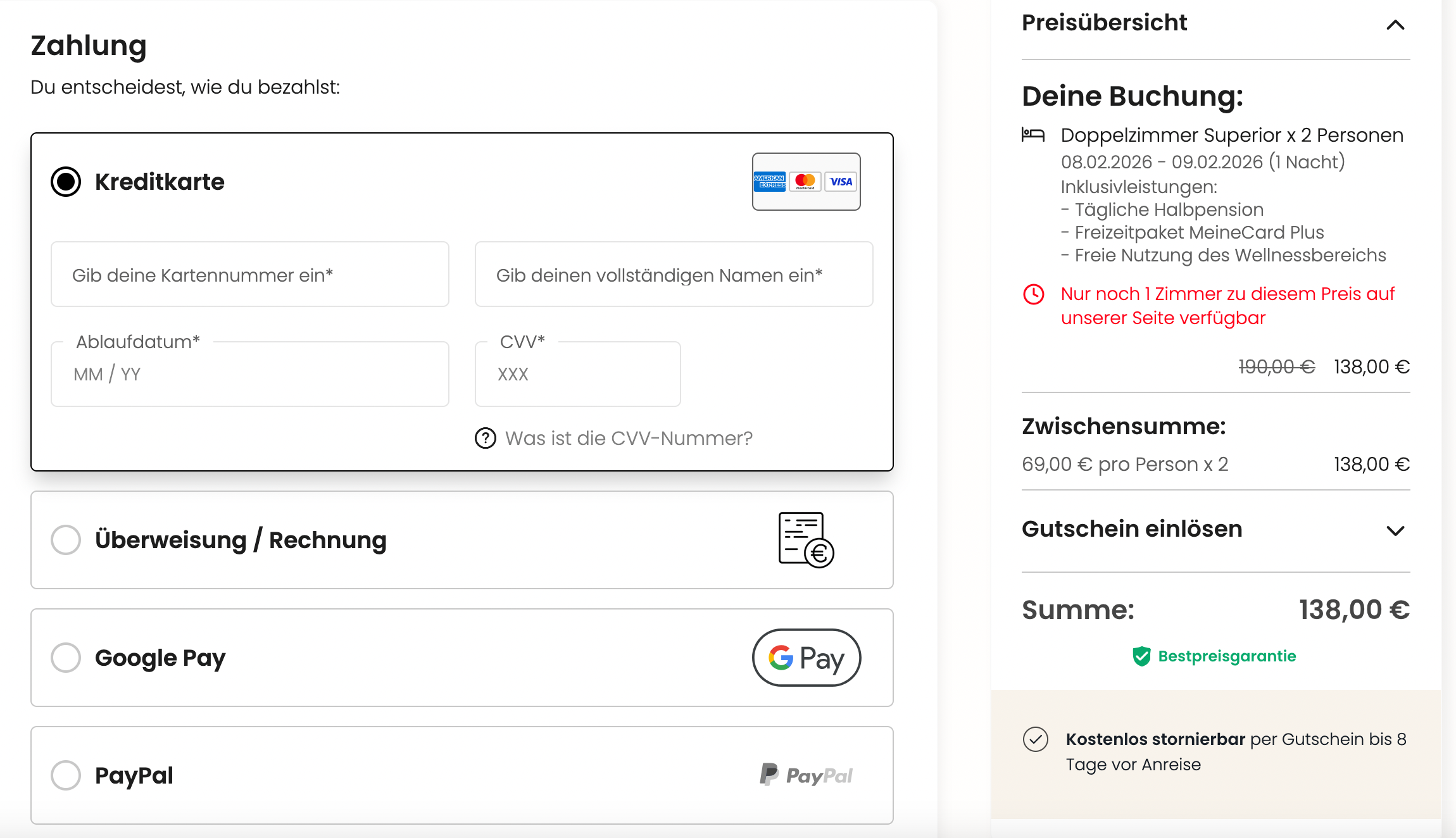
Task: Click the PayPal logo
Action: tap(806, 775)
